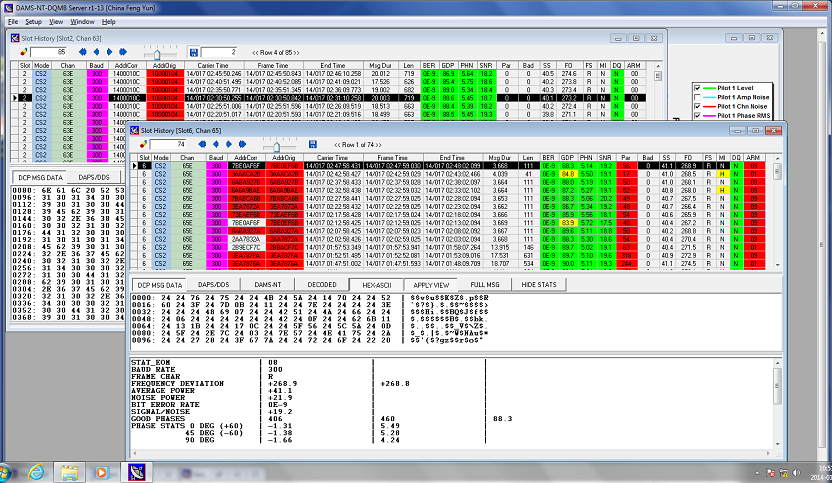Show hidden tray icons arrow
The height and width of the screenshot is (483, 832).
point(757,472)
